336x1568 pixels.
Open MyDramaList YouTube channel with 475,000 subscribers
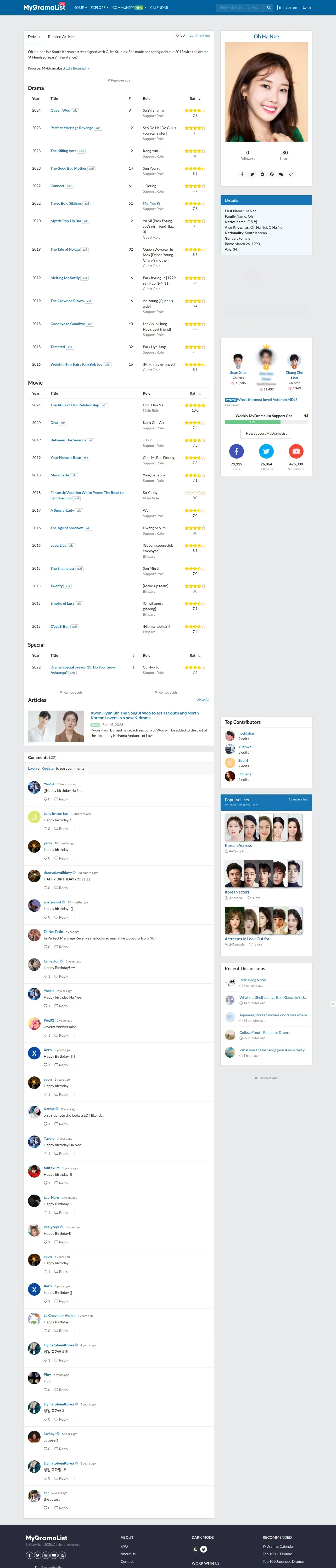pyautogui.click(x=296, y=451)
